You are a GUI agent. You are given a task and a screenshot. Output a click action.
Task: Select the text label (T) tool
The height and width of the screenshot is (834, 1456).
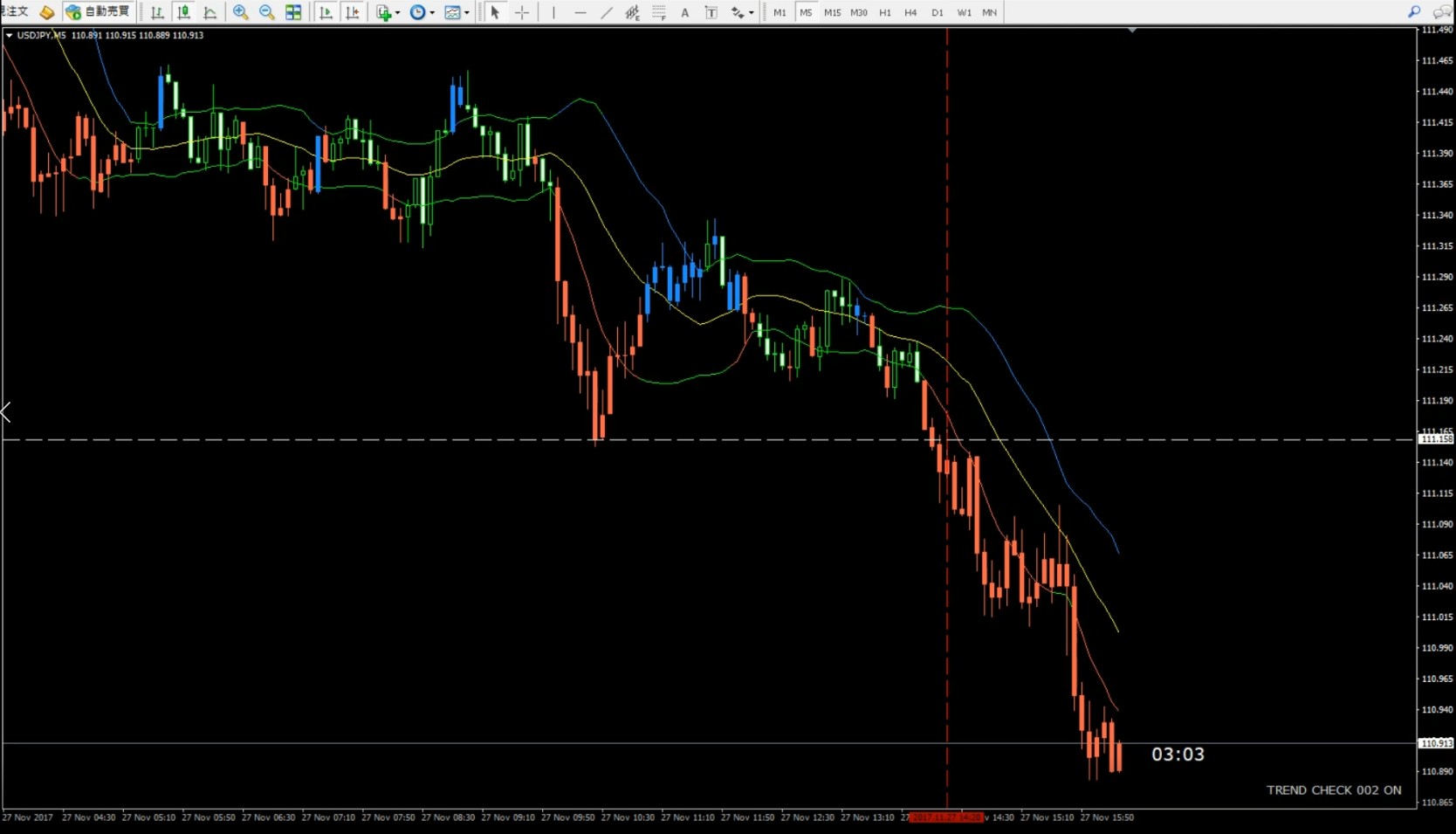[x=711, y=12]
